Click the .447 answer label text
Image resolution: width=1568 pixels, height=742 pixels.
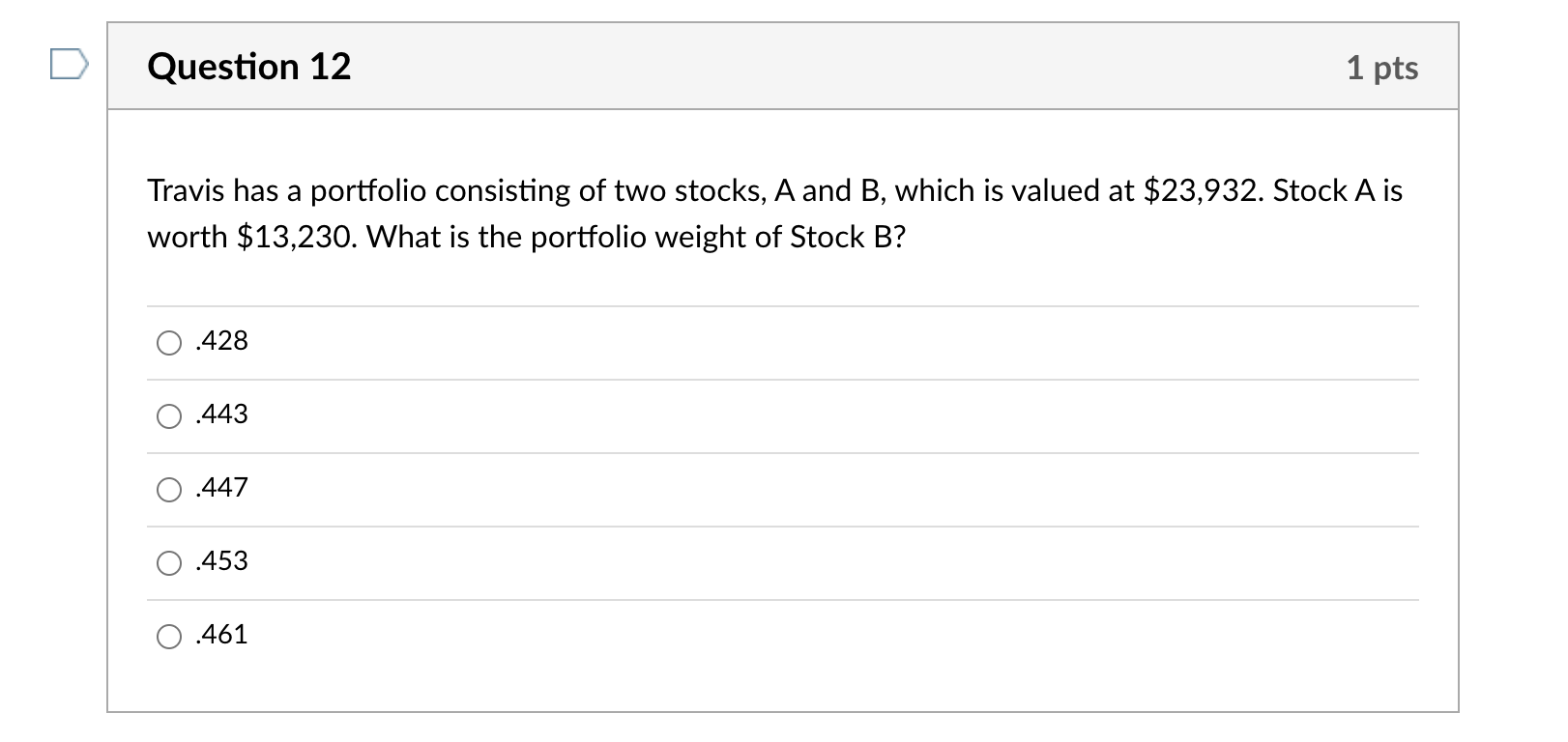click(x=220, y=488)
